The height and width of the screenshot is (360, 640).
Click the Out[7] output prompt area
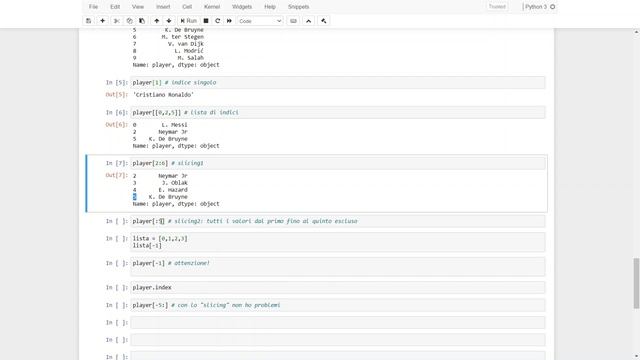tap(116, 175)
